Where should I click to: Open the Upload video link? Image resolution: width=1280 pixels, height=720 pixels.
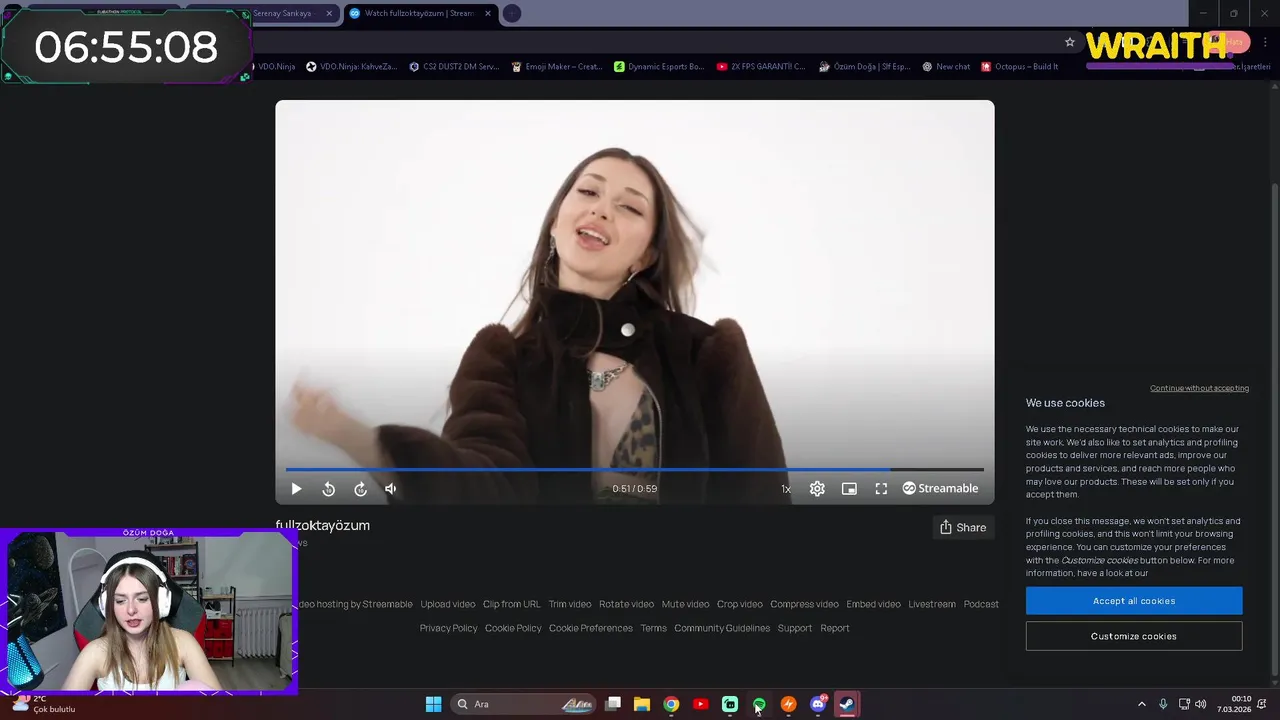447,604
